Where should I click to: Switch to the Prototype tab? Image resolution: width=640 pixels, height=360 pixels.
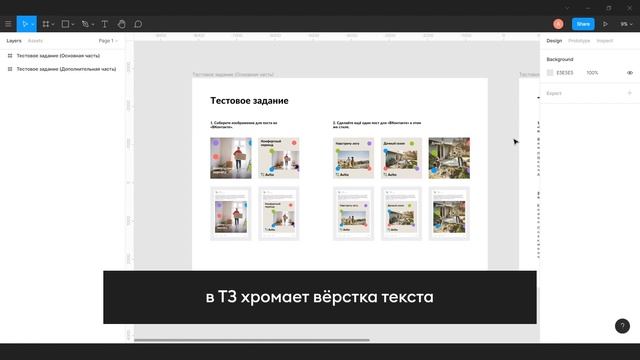[x=579, y=41]
